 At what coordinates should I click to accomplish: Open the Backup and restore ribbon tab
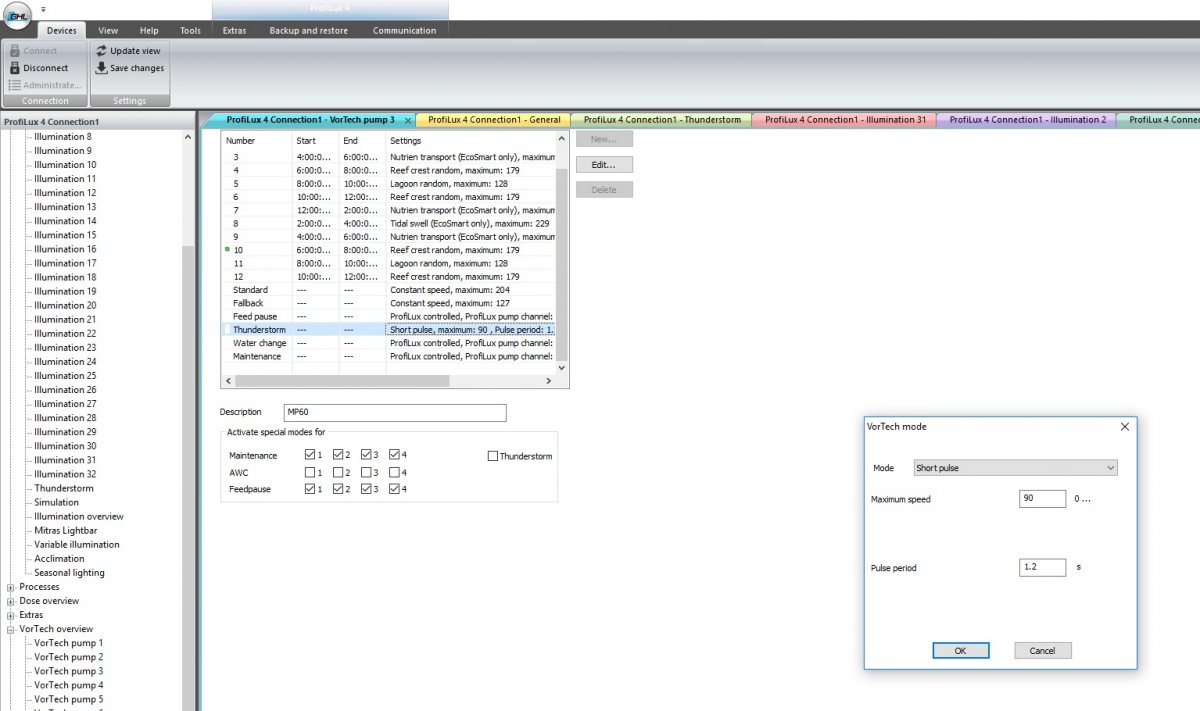pyautogui.click(x=309, y=31)
